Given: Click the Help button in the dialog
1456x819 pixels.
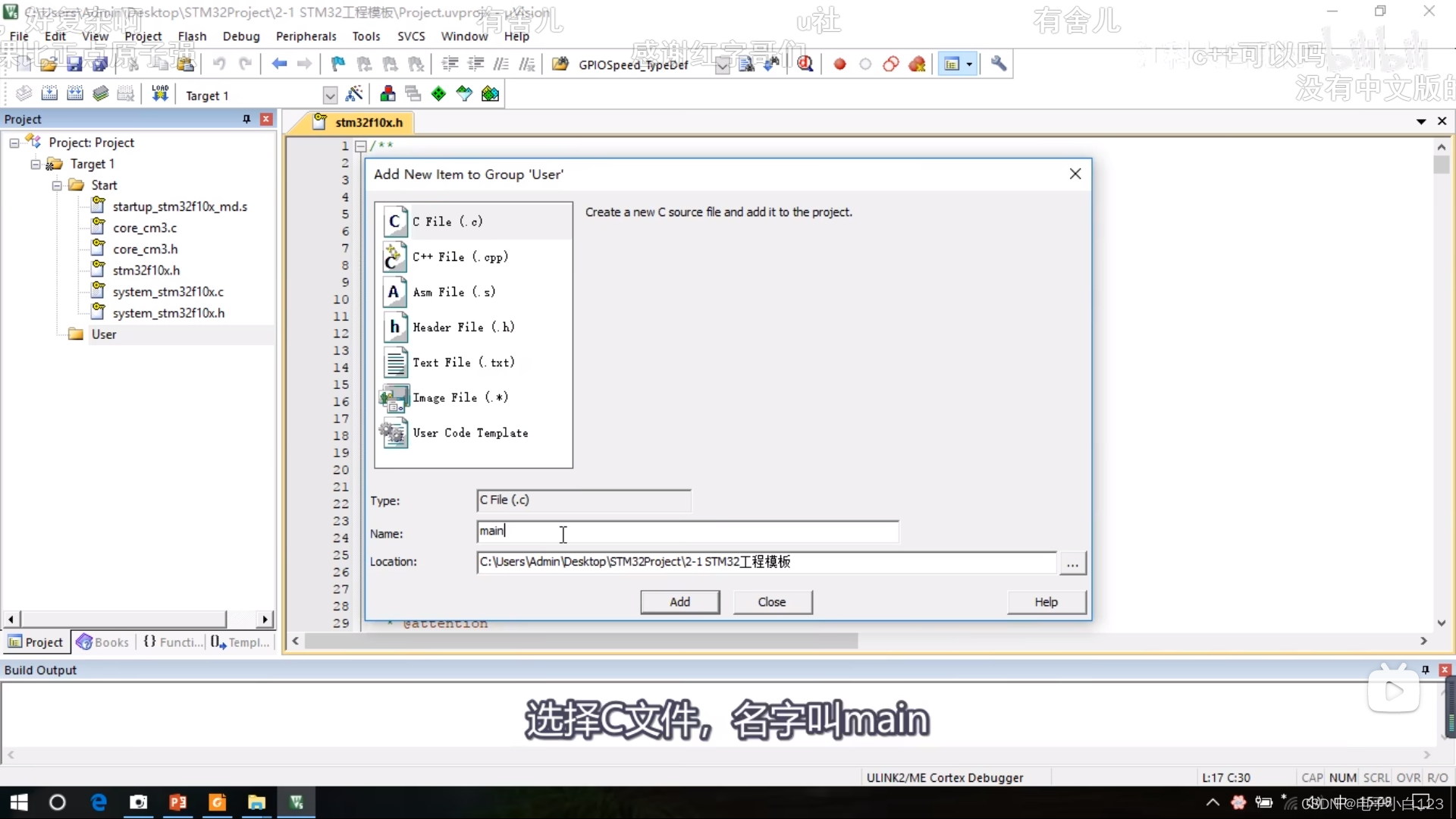Looking at the screenshot, I should 1046,601.
